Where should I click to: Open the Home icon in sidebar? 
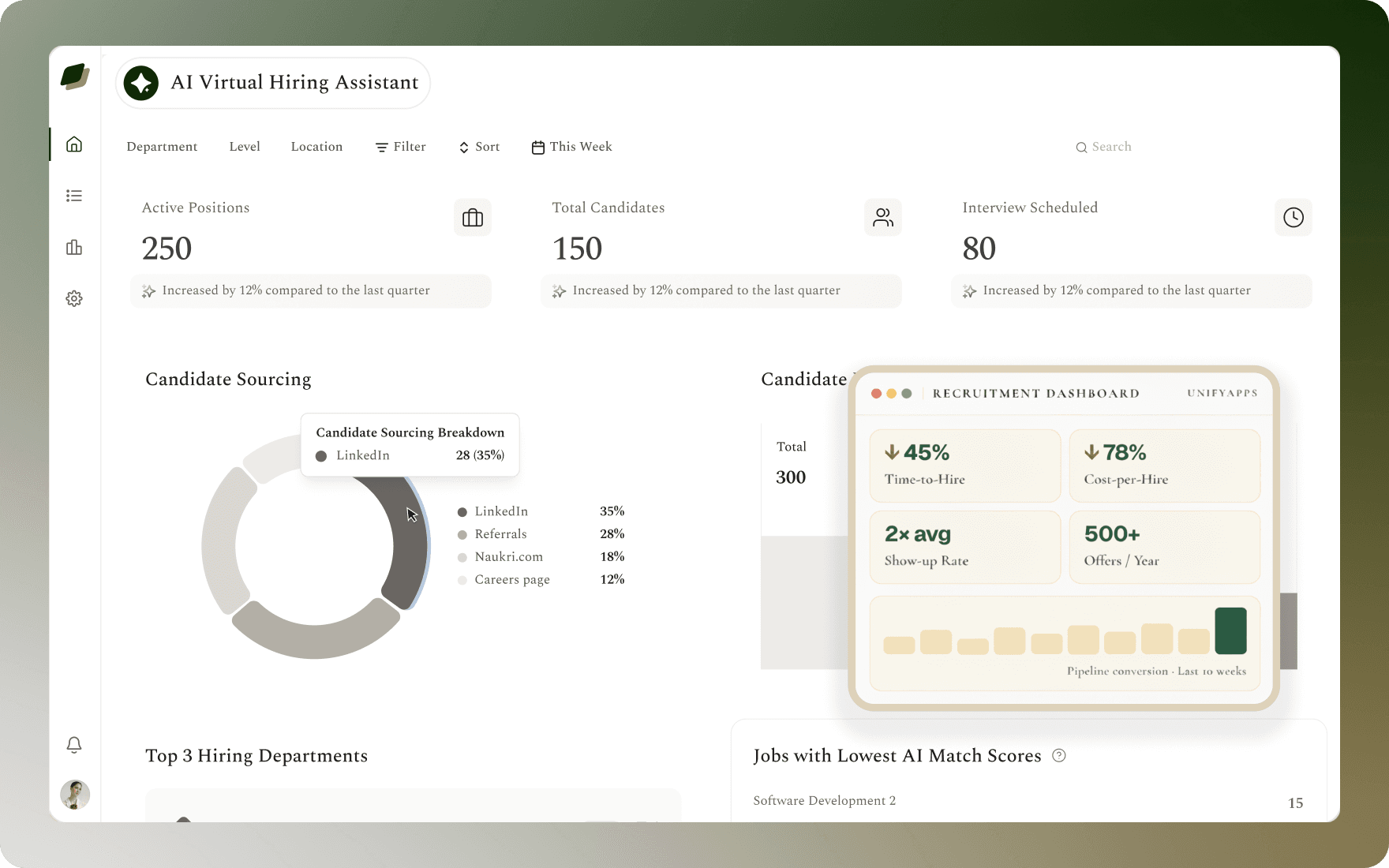point(74,144)
